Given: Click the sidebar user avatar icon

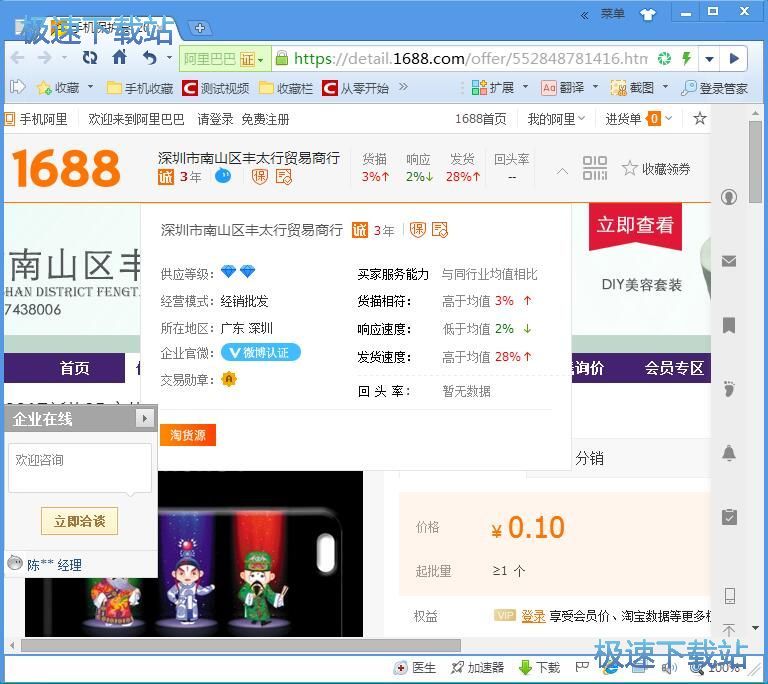Looking at the screenshot, I should (729, 197).
